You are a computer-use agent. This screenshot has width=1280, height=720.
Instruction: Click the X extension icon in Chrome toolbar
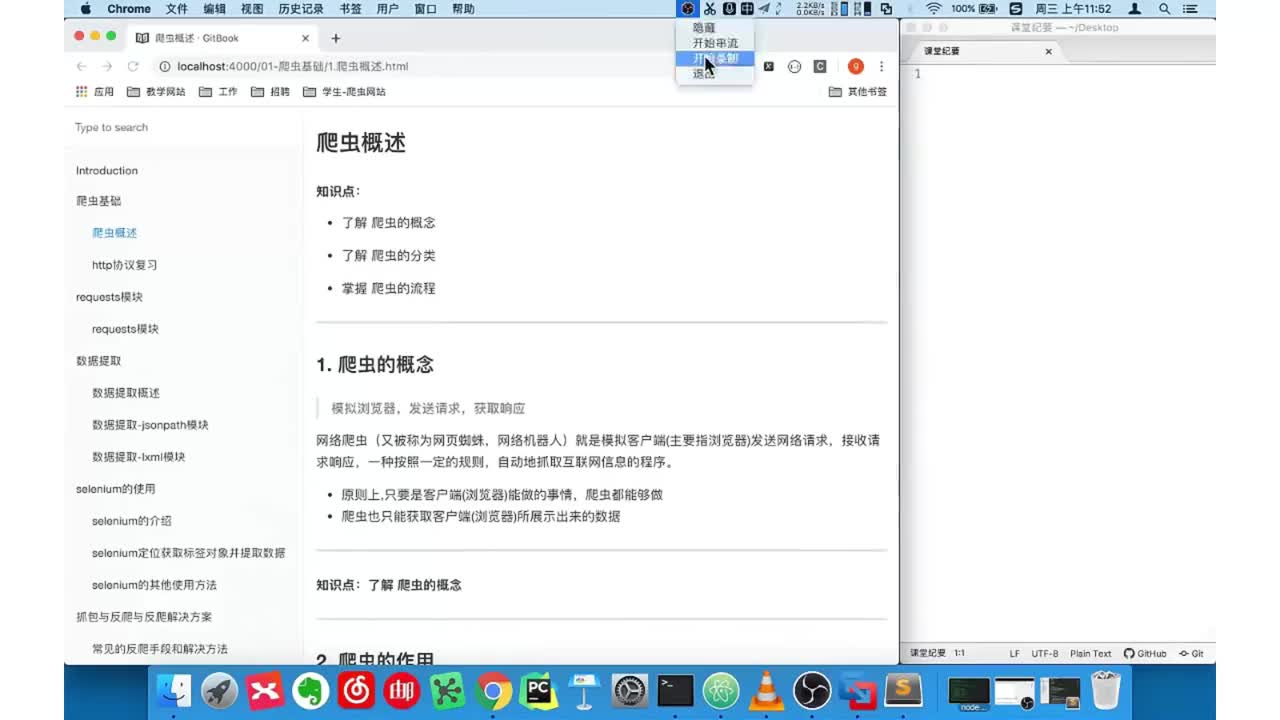tap(769, 66)
